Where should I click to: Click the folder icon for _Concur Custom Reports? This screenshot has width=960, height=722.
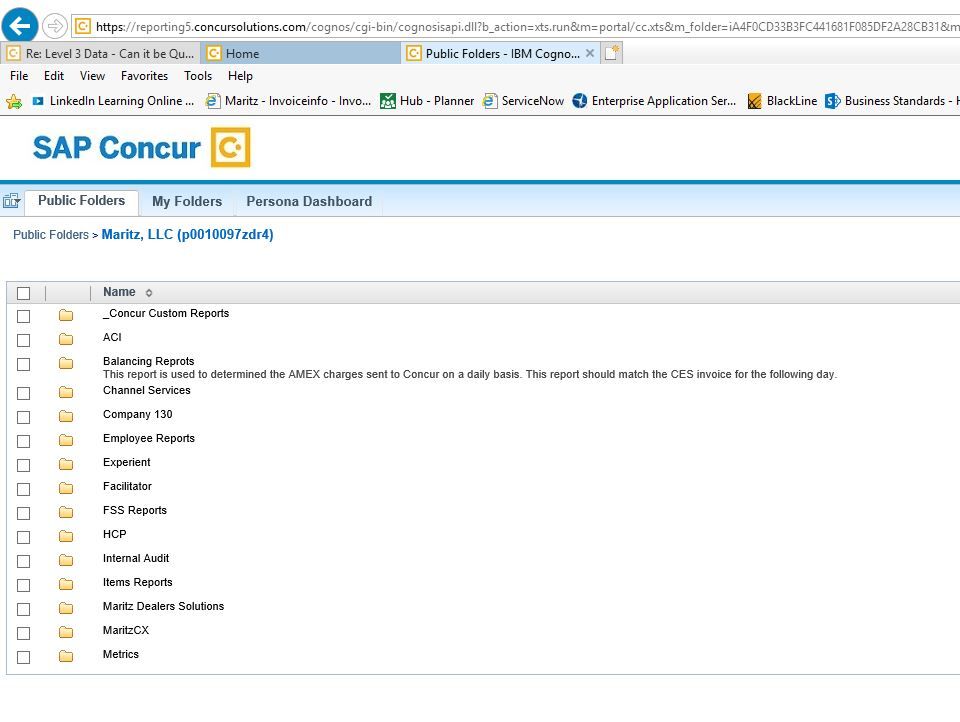coord(66,315)
